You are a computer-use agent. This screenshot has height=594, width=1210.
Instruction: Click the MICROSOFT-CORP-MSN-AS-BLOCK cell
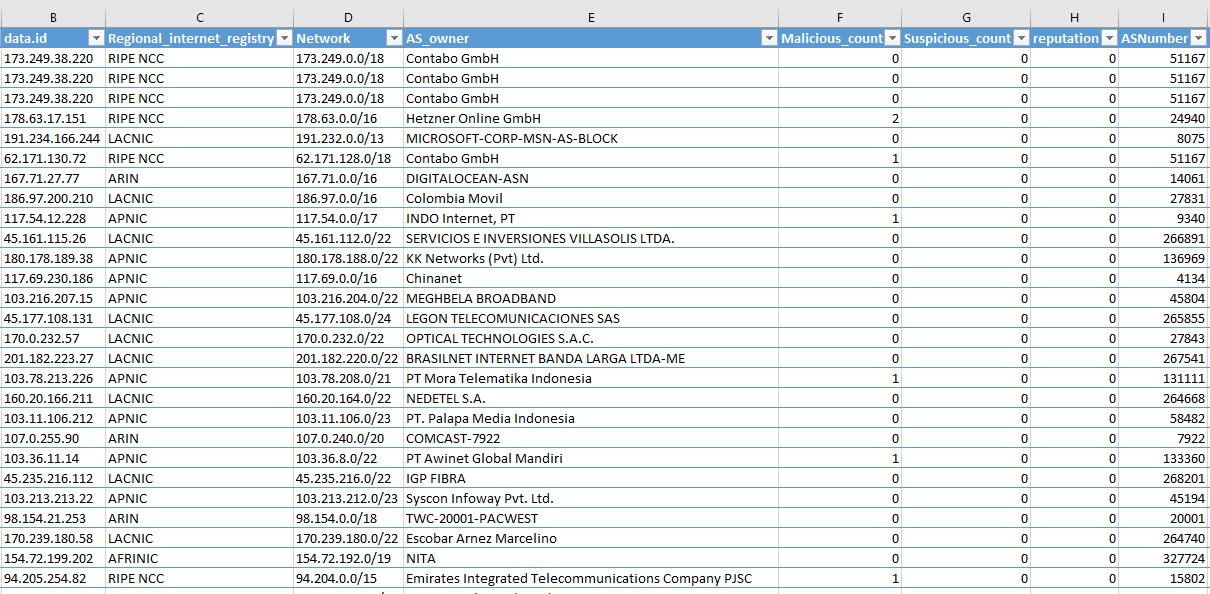pos(591,138)
